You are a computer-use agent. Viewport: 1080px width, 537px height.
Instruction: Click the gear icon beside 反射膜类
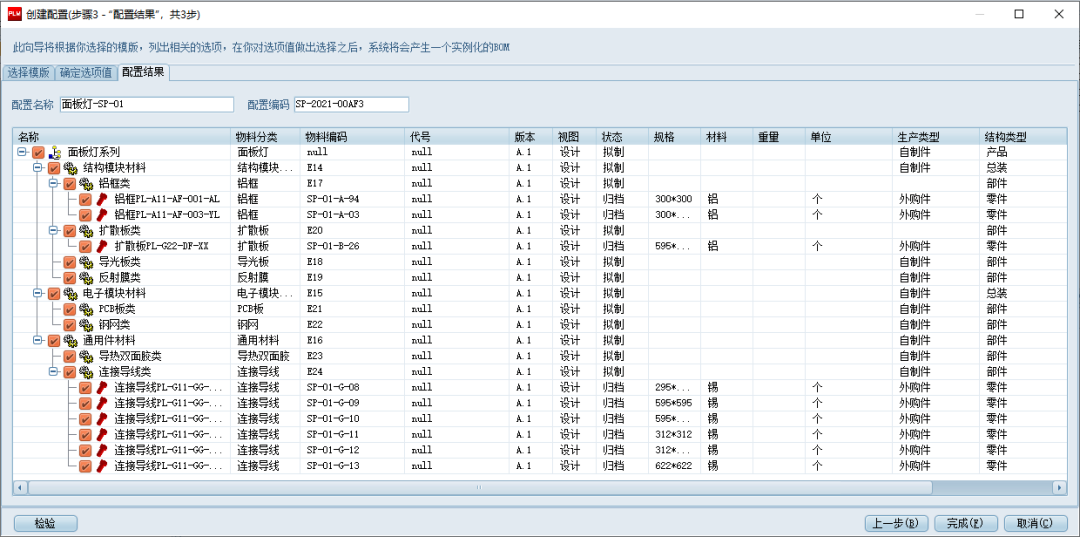[87, 278]
